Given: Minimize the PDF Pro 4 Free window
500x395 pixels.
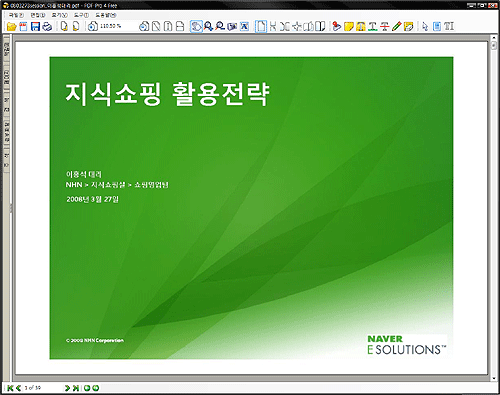Looking at the screenshot, I should 471,5.
